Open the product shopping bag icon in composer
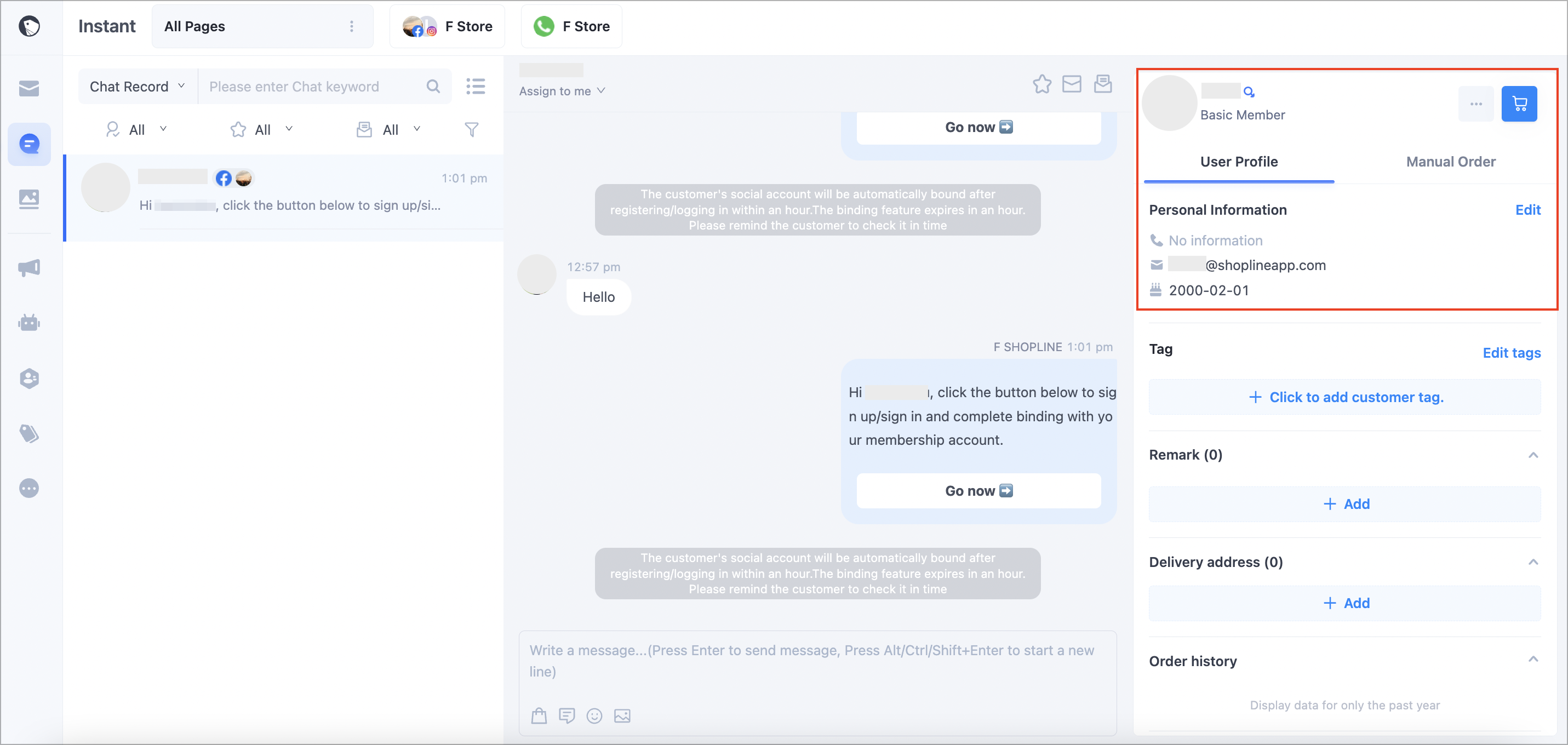This screenshot has width=1568, height=745. click(x=538, y=716)
